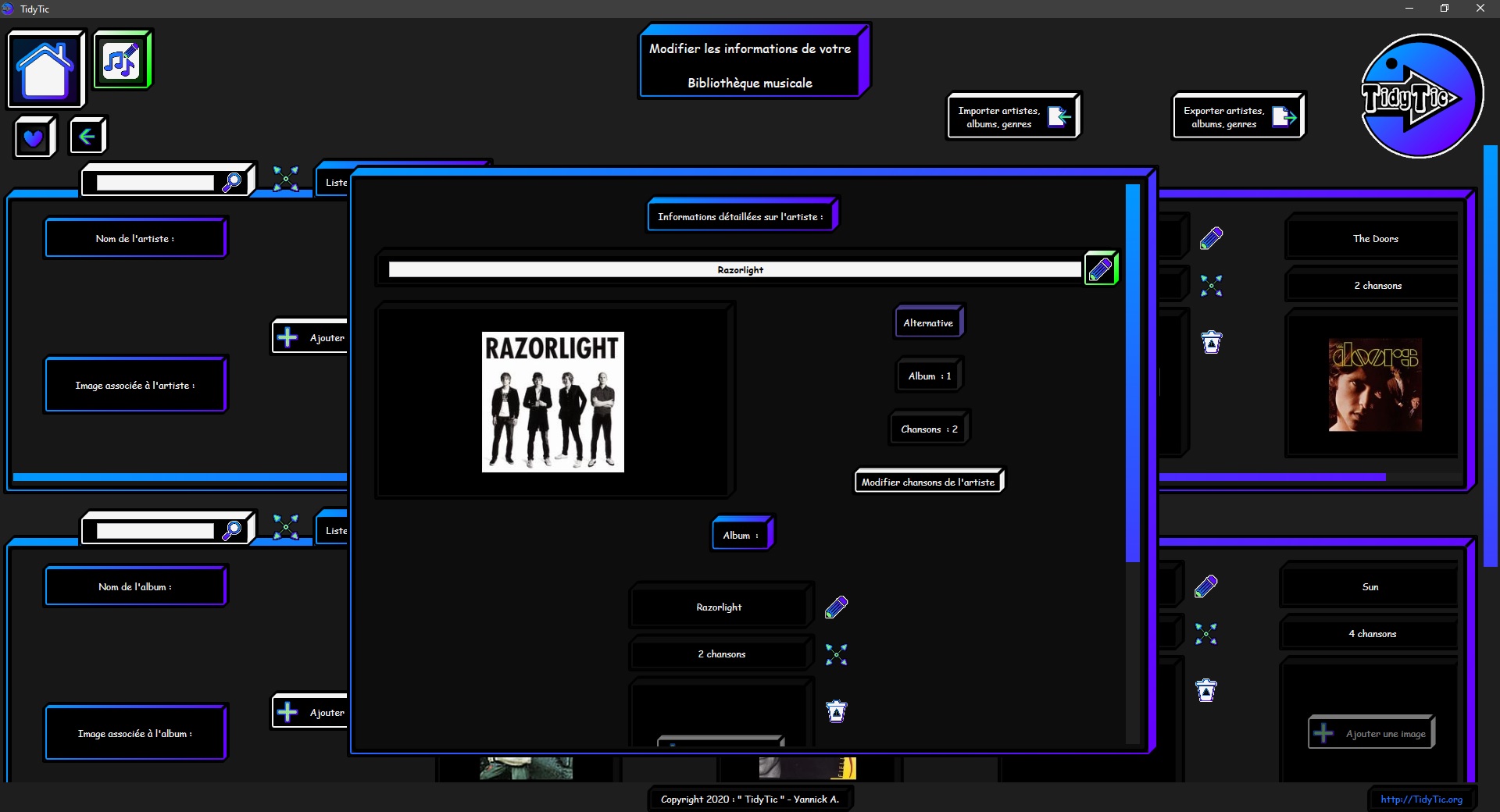Expand artist details next to The Doors

tap(1211, 286)
